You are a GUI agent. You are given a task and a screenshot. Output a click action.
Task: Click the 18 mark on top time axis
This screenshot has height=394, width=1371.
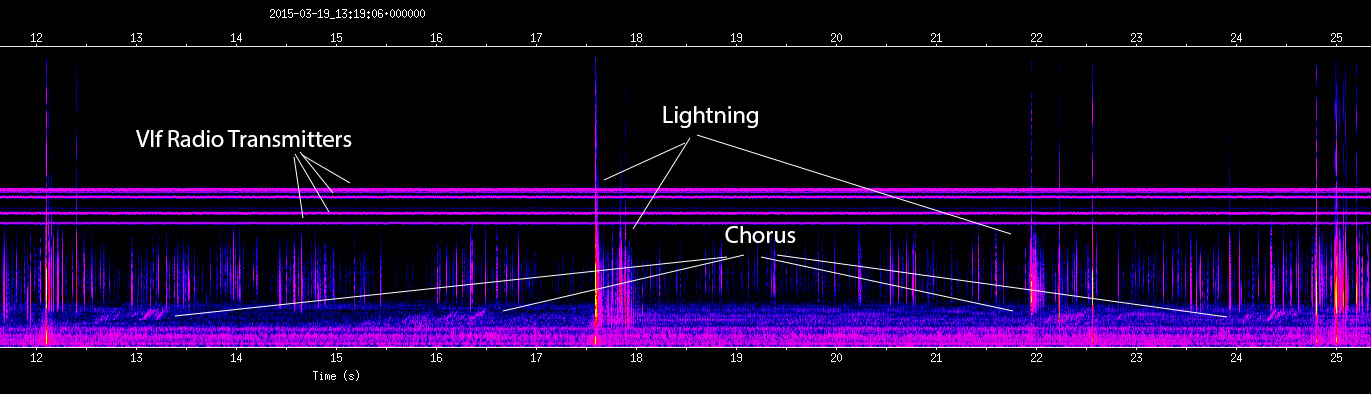(x=637, y=37)
